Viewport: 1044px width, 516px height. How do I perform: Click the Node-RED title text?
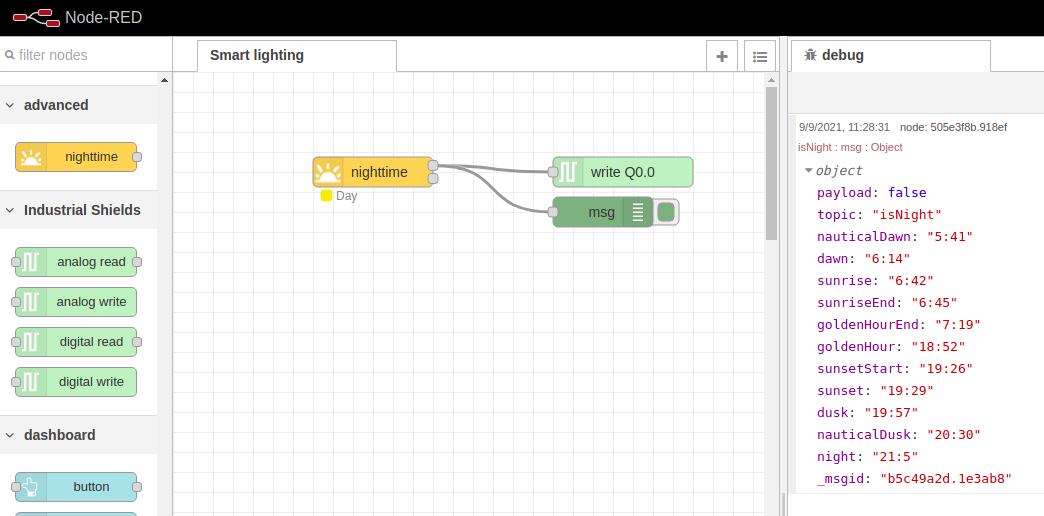(104, 17)
